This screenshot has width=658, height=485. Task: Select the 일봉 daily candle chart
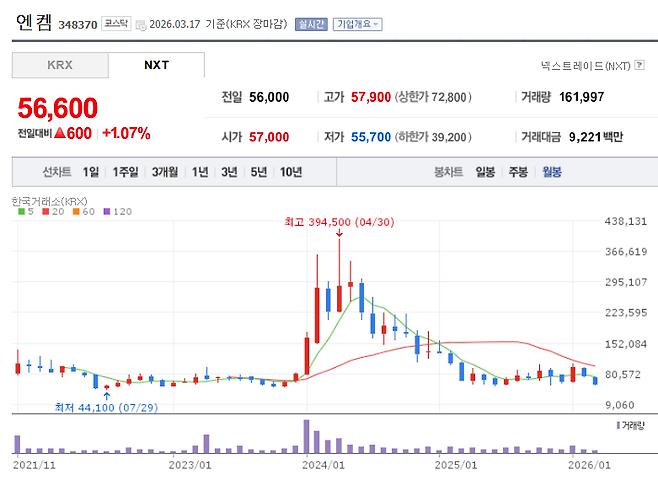pos(485,172)
